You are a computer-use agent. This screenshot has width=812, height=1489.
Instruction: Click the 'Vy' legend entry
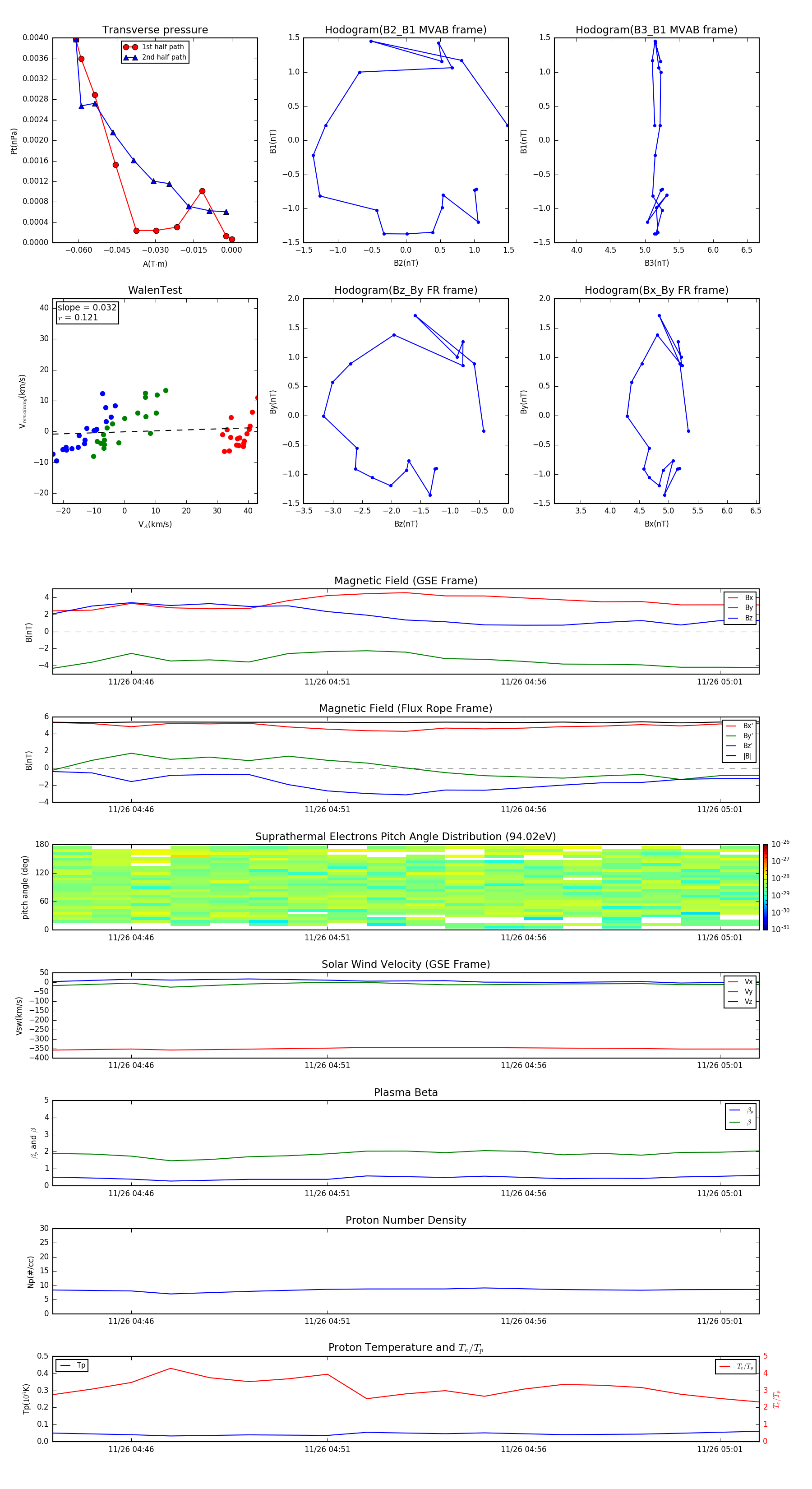(740, 992)
